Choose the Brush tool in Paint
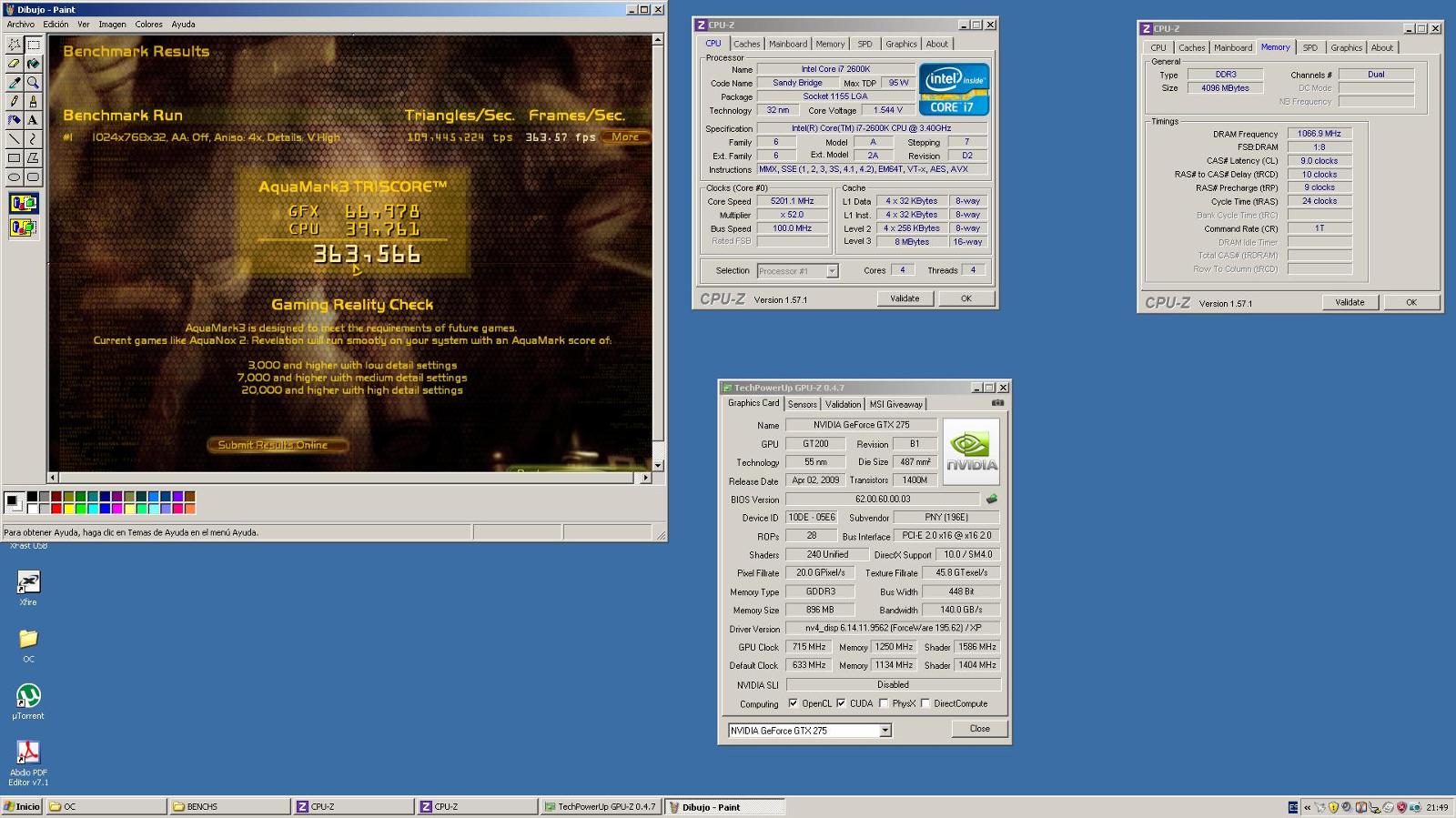The width and height of the screenshot is (1456, 818). point(33,101)
